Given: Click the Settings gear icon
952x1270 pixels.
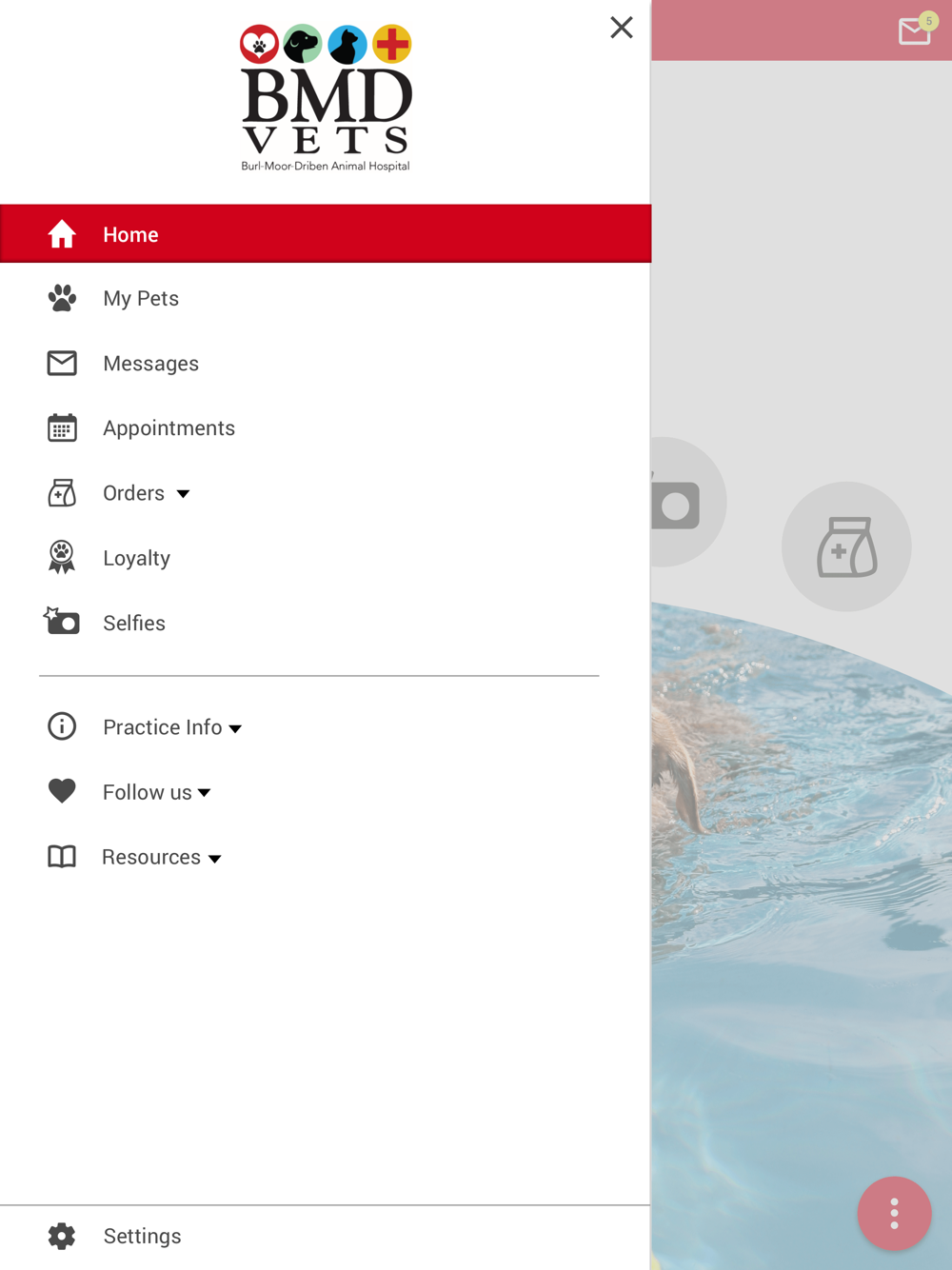Looking at the screenshot, I should click(62, 1236).
